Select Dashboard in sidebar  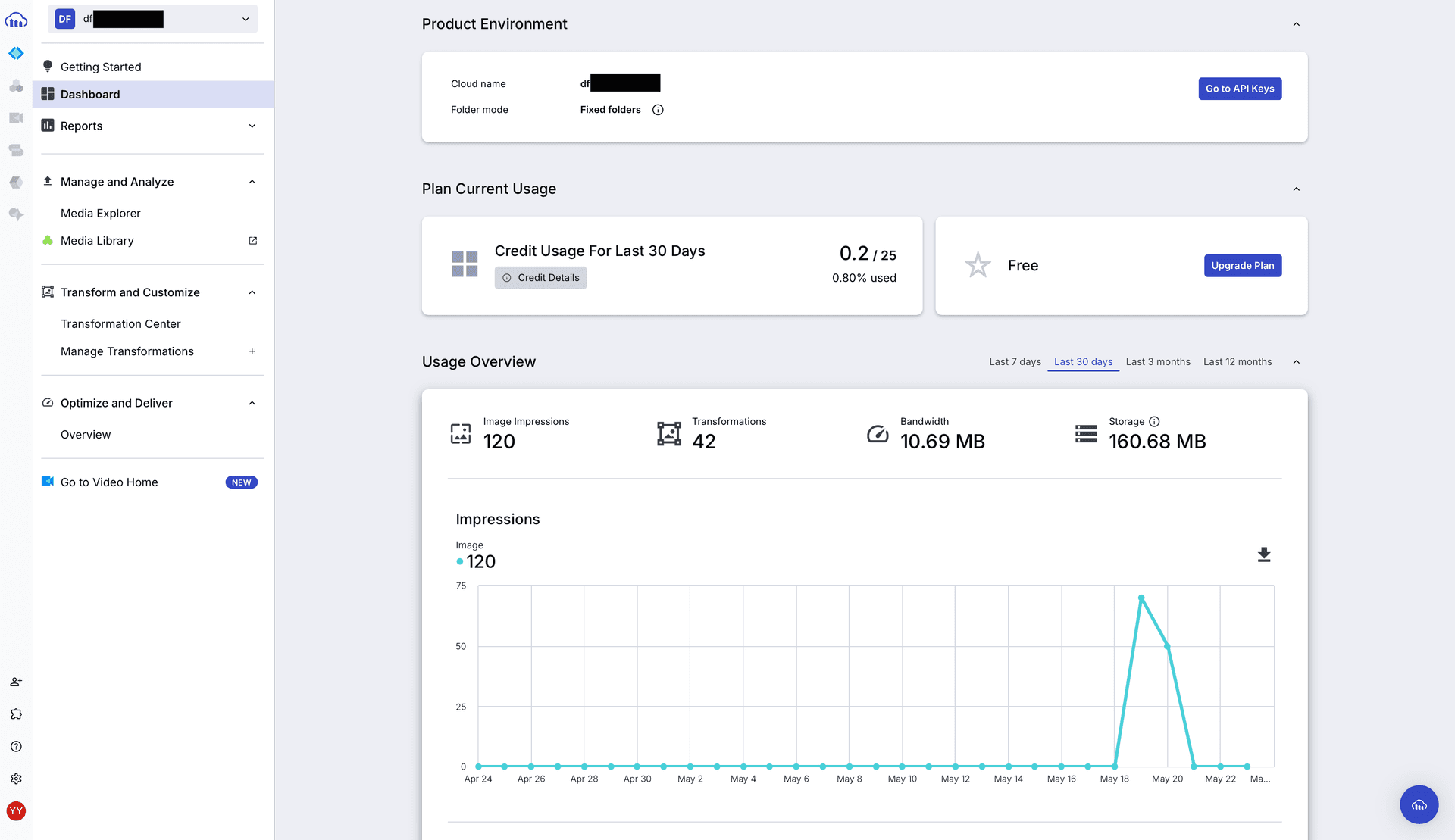152,94
